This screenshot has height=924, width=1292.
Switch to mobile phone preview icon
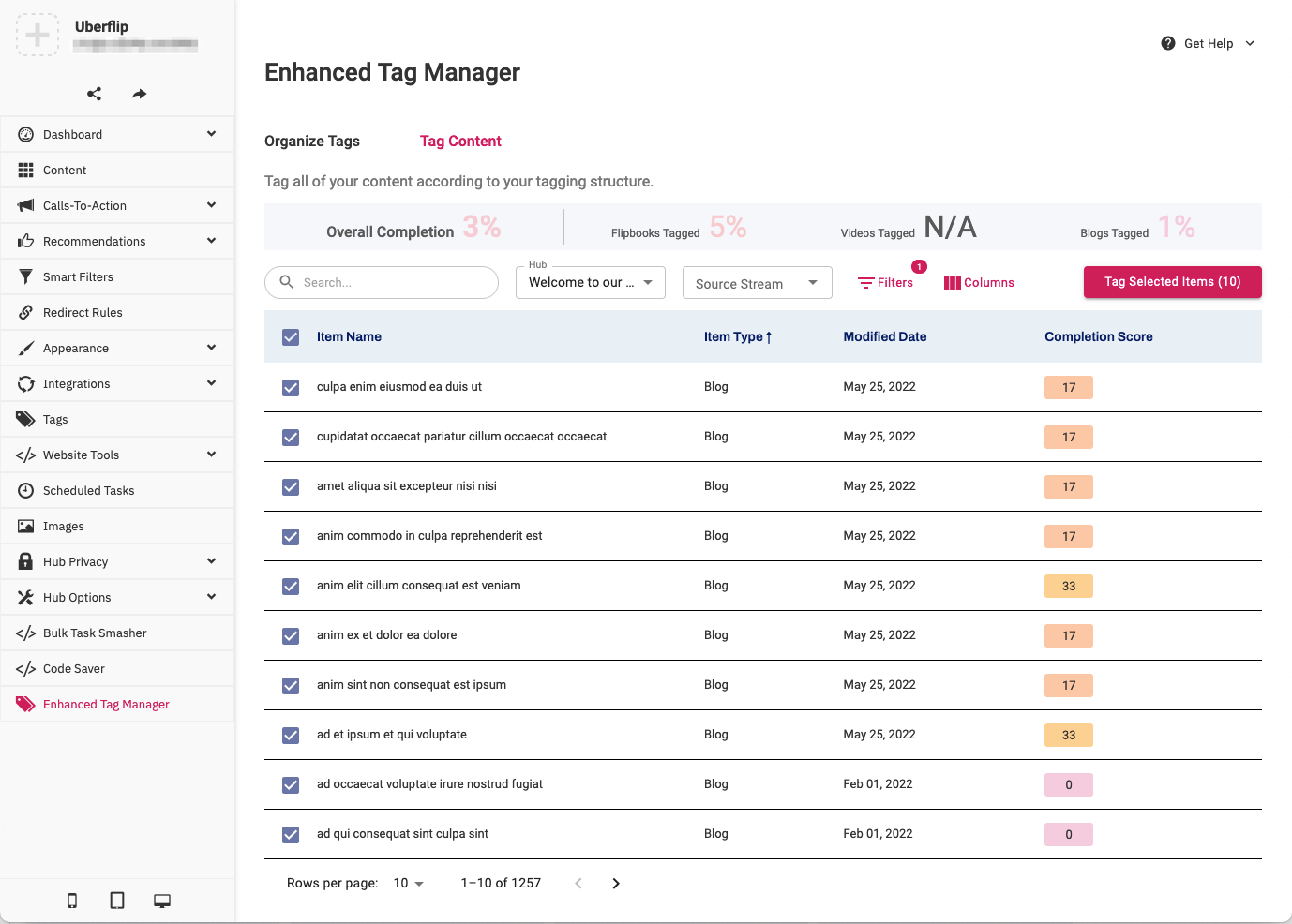click(x=72, y=901)
